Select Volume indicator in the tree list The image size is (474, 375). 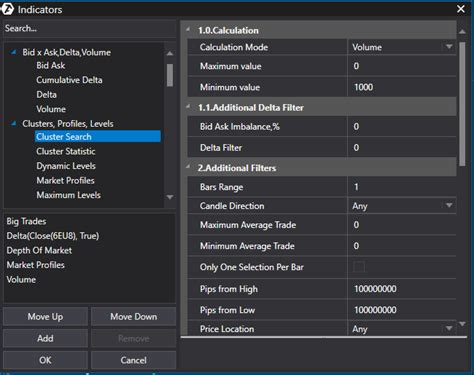[x=51, y=109]
